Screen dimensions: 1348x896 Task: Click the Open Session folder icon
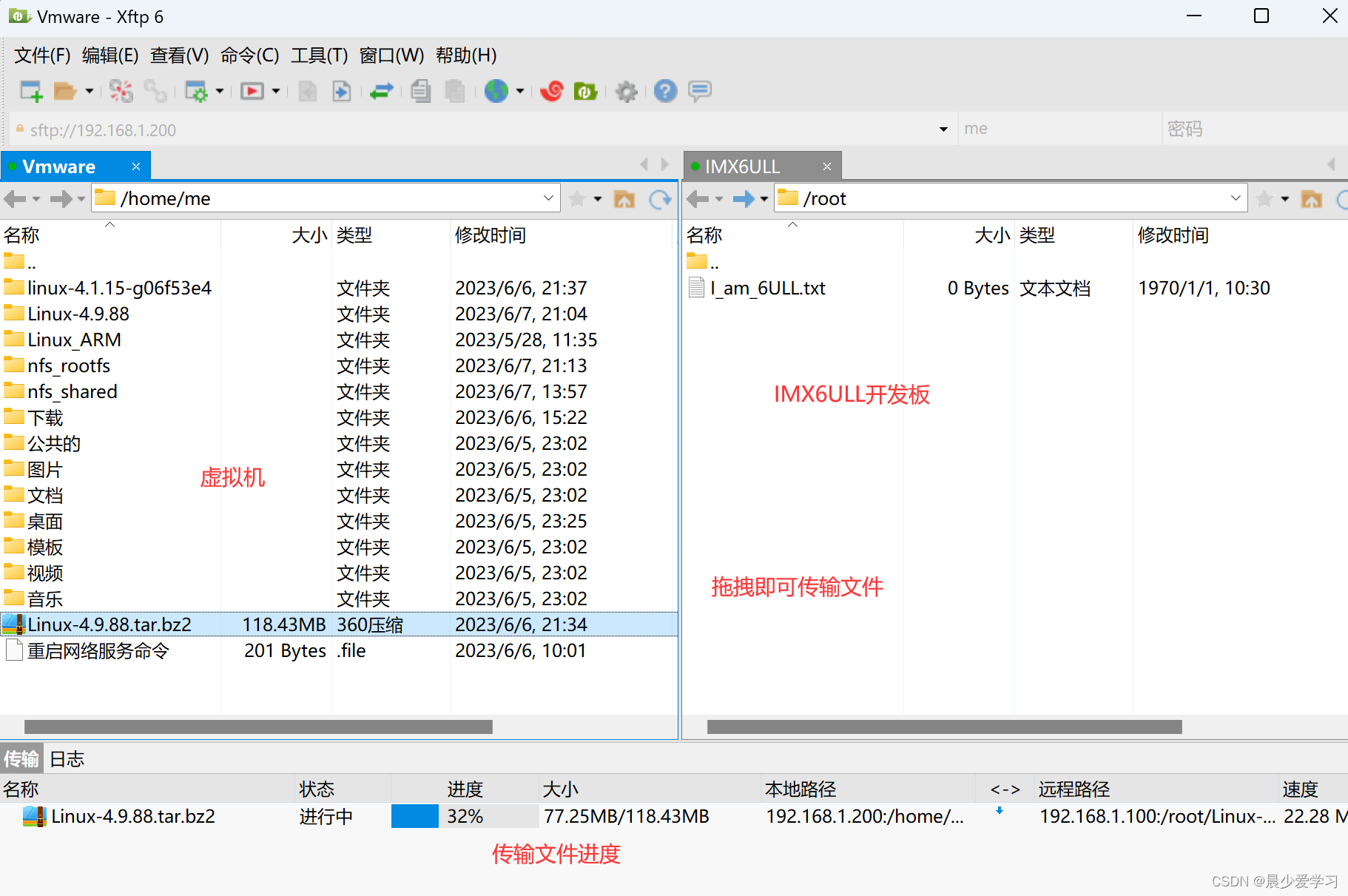tap(65, 91)
